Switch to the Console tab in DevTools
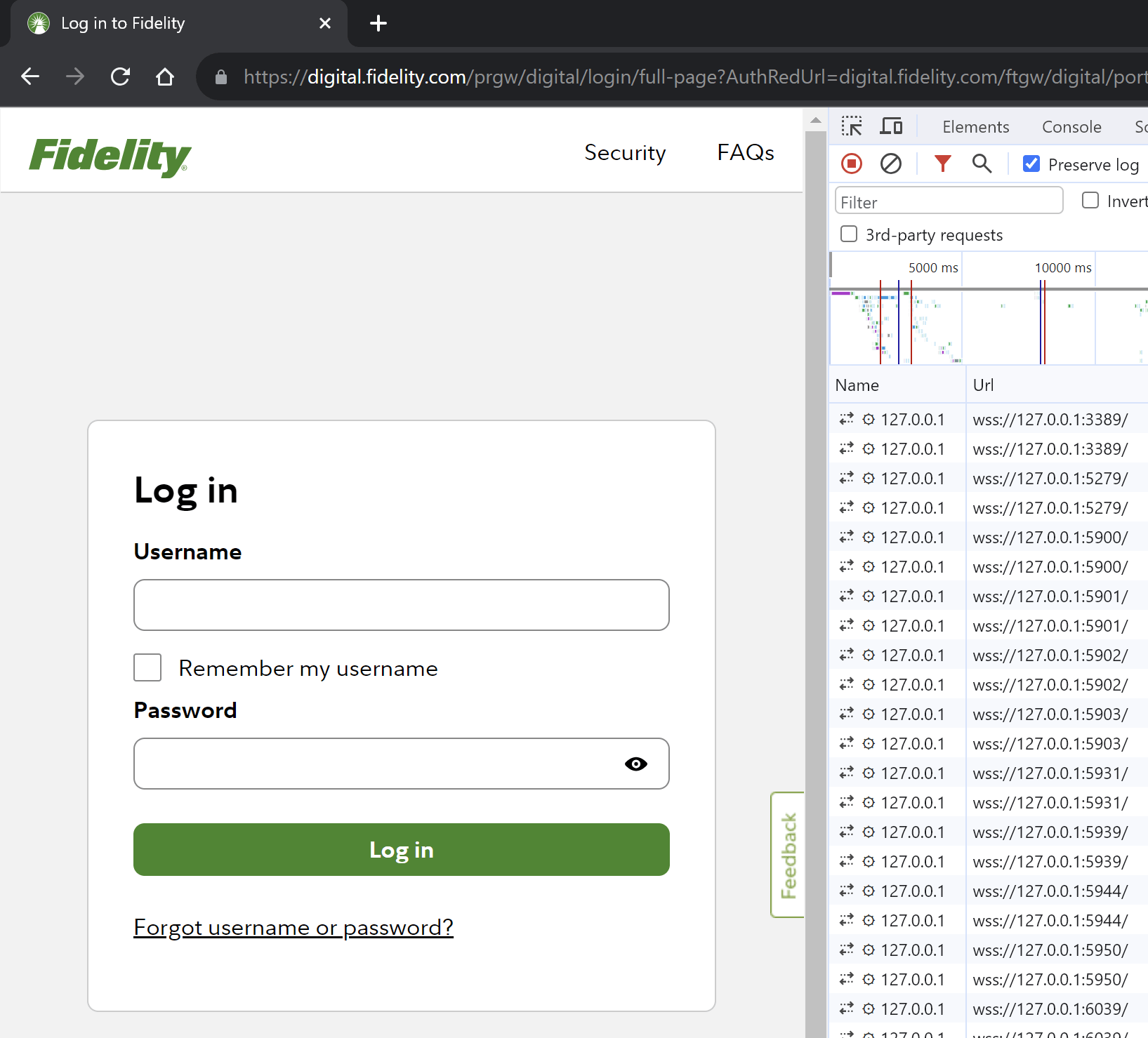The height and width of the screenshot is (1038, 1148). pyautogui.click(x=1071, y=127)
